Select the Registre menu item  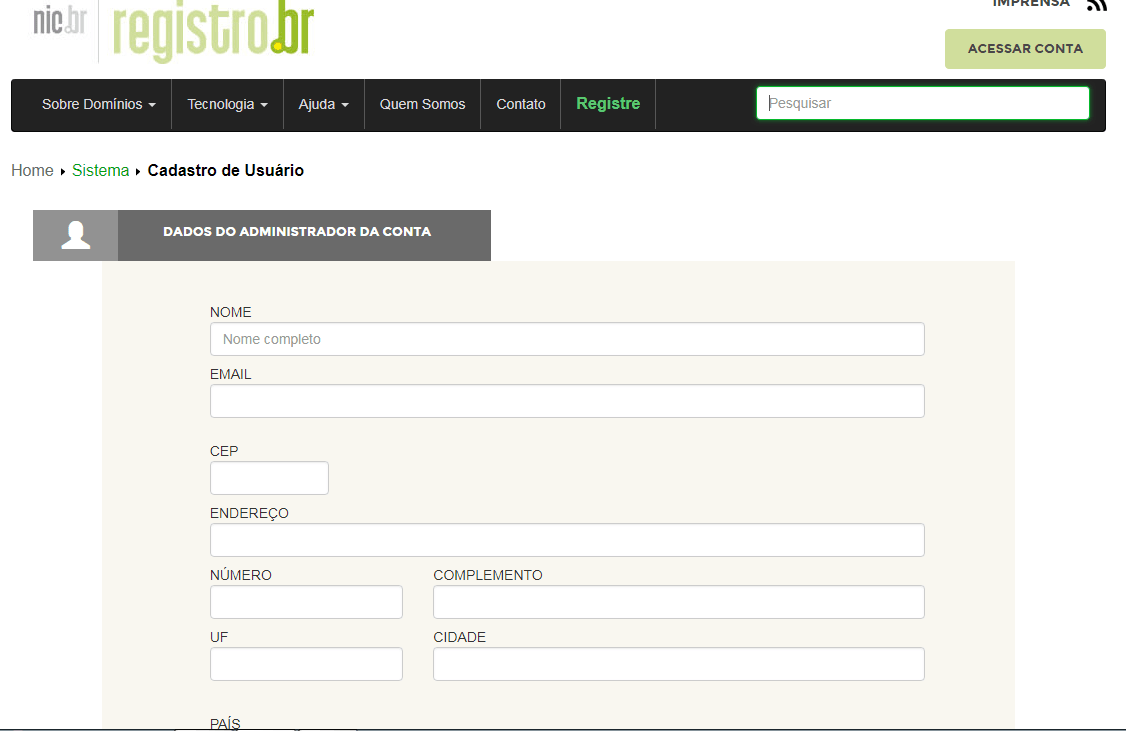pos(608,104)
